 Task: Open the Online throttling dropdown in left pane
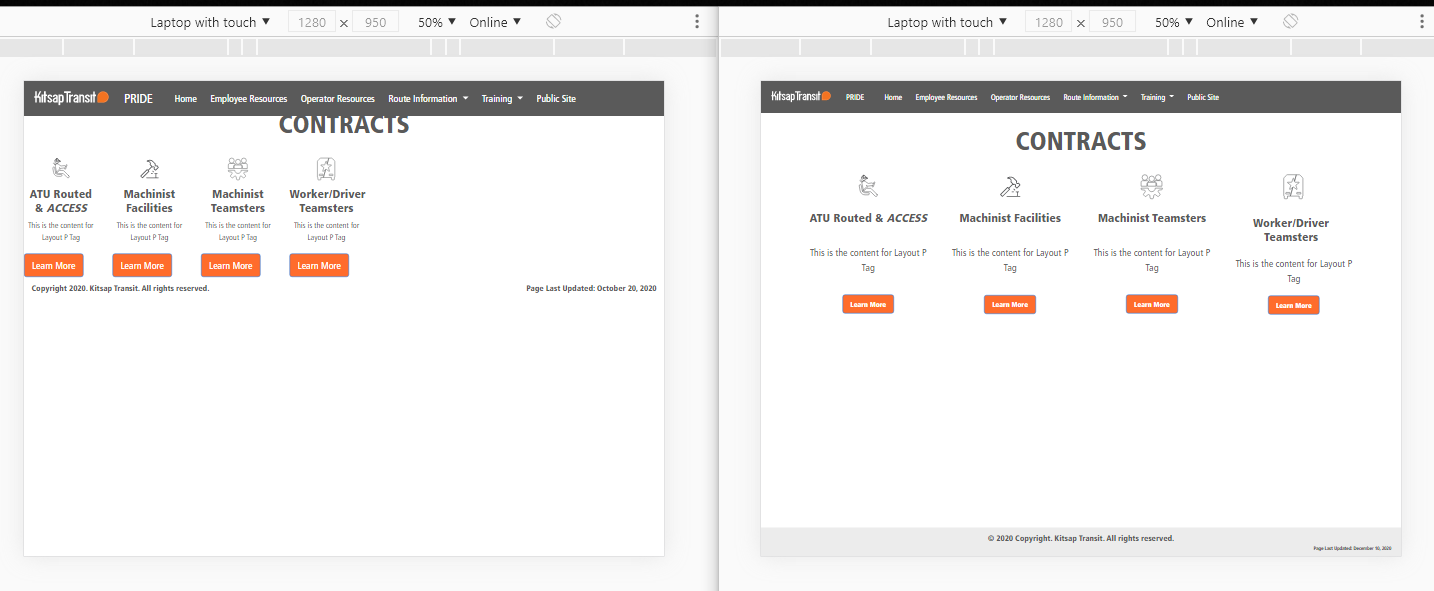pos(495,22)
